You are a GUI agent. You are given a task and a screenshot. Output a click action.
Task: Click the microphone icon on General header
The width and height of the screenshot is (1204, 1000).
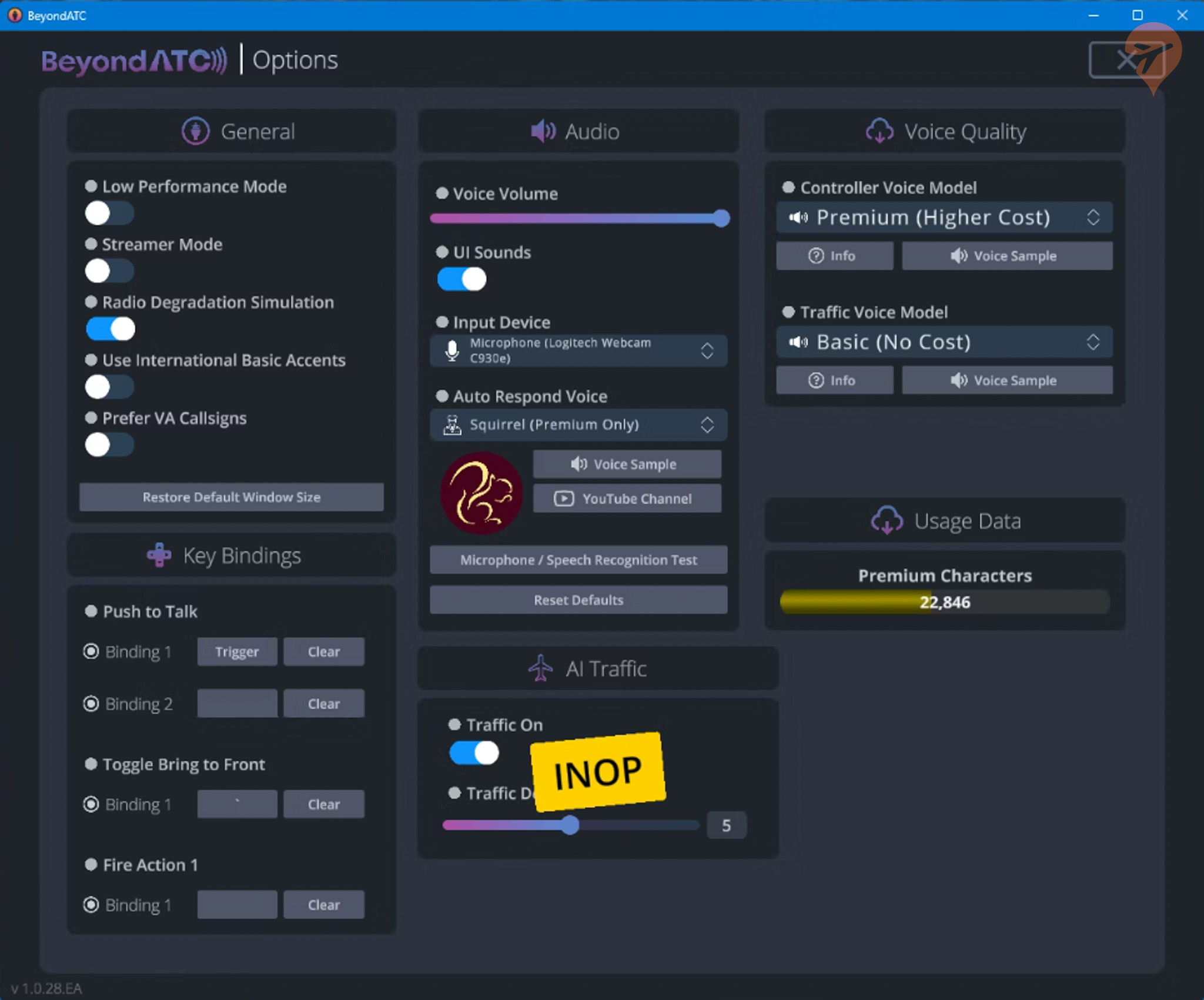[x=195, y=131]
